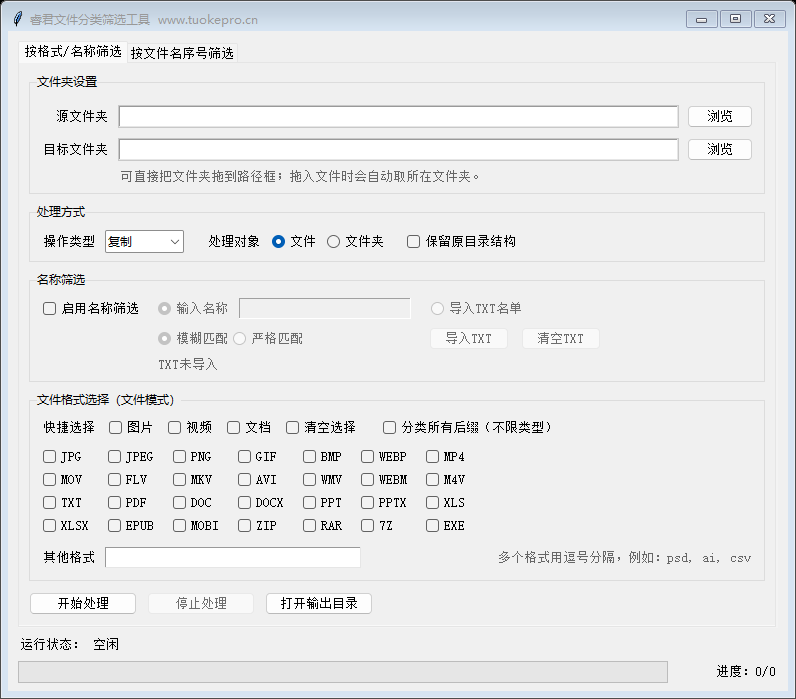
Task: Click the progress bar at bottom
Action: [343, 672]
